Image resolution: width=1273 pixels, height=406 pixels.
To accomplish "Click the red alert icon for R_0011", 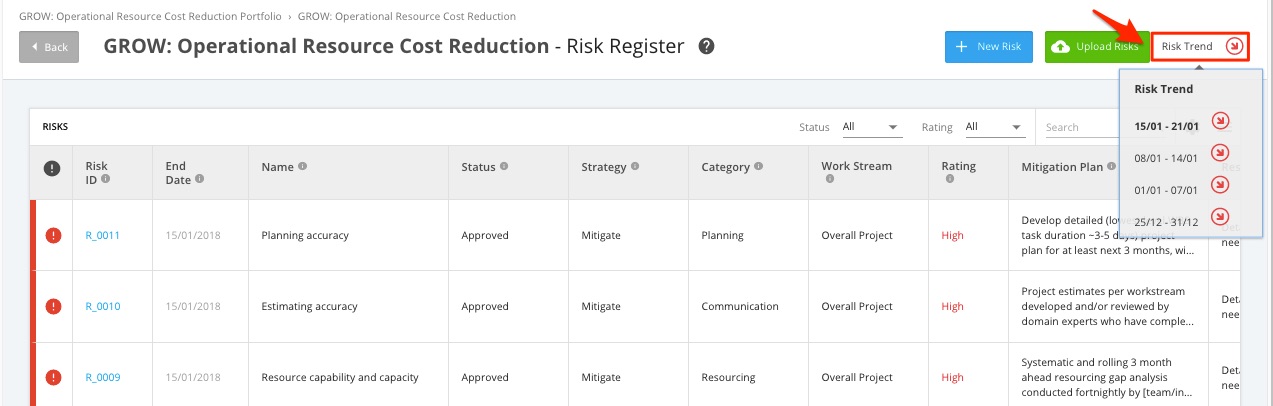I will click(53, 236).
